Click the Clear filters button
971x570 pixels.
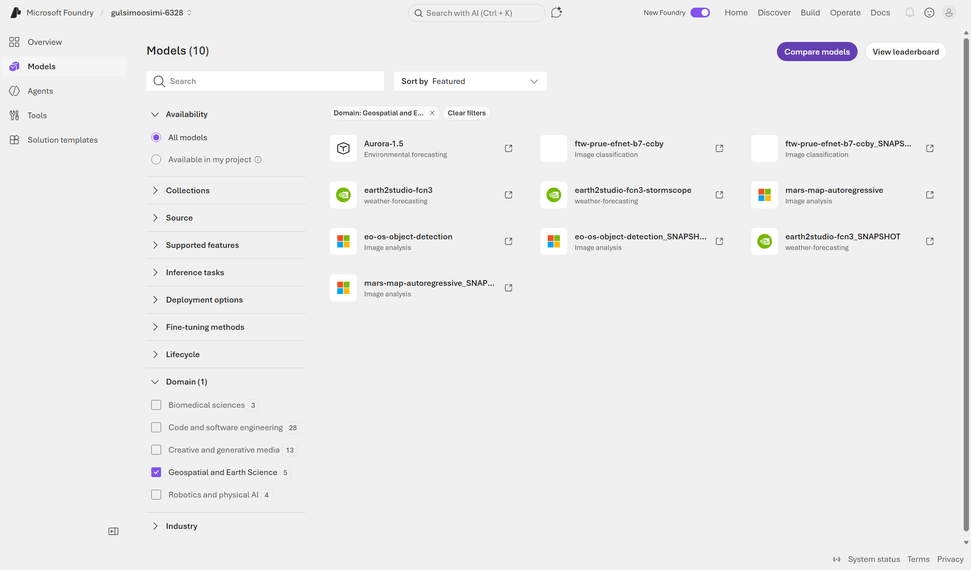click(x=466, y=113)
